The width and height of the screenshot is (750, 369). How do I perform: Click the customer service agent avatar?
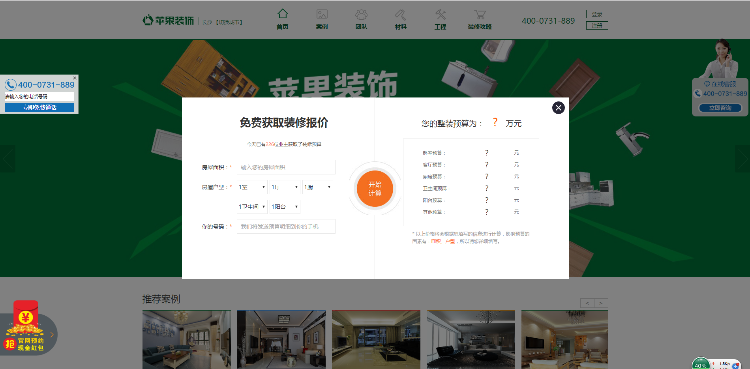tap(721, 58)
